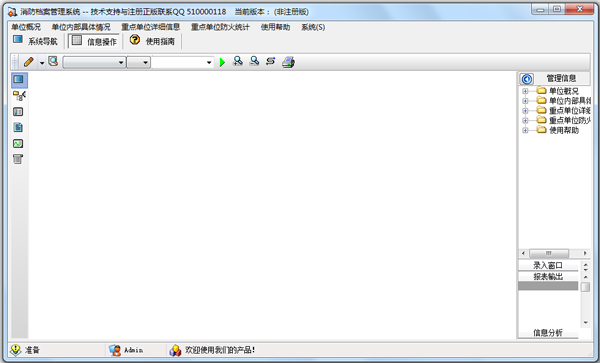Viewport: 600px width, 363px height.
Task: Click the 系统导航 tab monitor icon
Action: (x=18, y=39)
